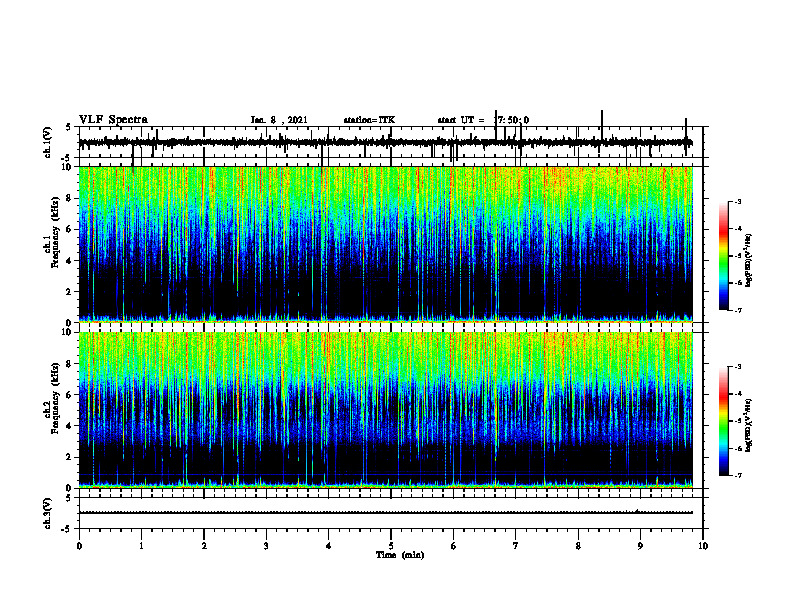Click the "start UT = 17:50:0" header text
Screen dimensions: 792x612
pyautogui.click(x=483, y=120)
